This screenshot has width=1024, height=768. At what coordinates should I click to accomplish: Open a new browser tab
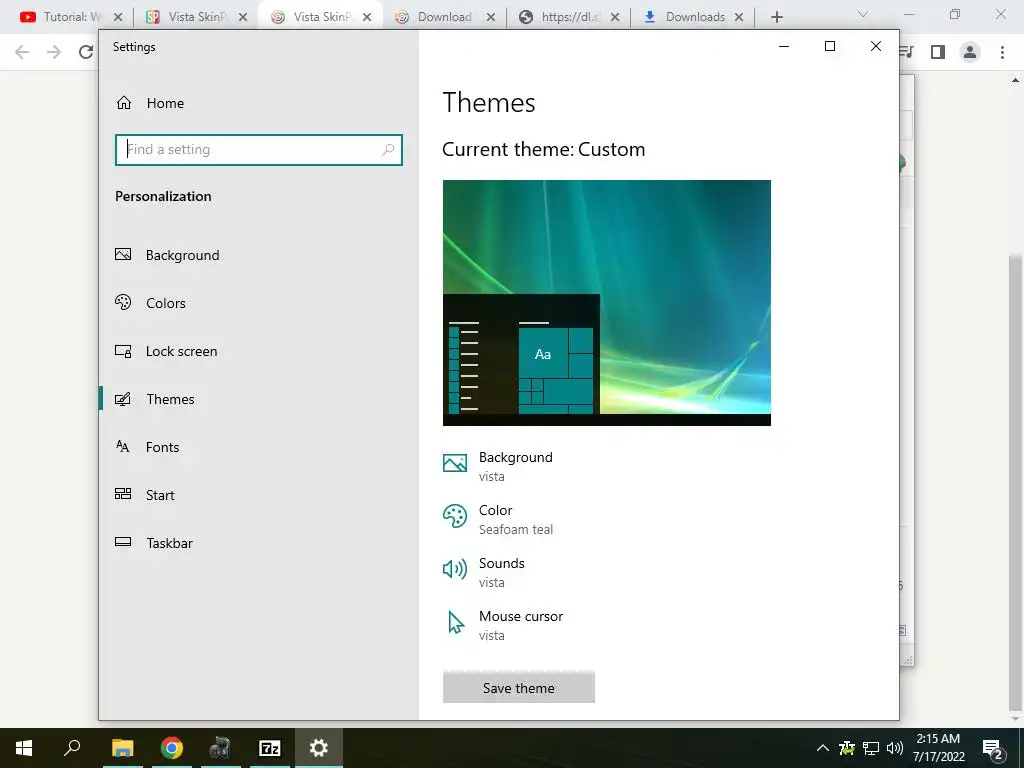pyautogui.click(x=776, y=17)
